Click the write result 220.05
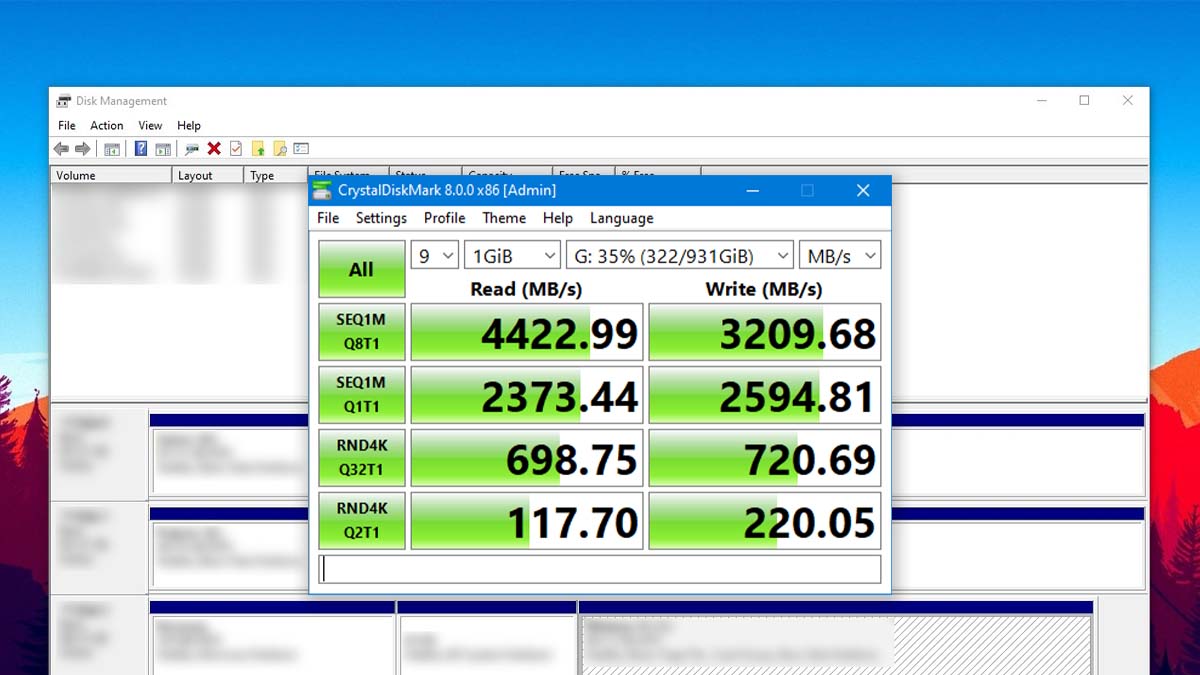Viewport: 1200px width, 675px height. [765, 520]
